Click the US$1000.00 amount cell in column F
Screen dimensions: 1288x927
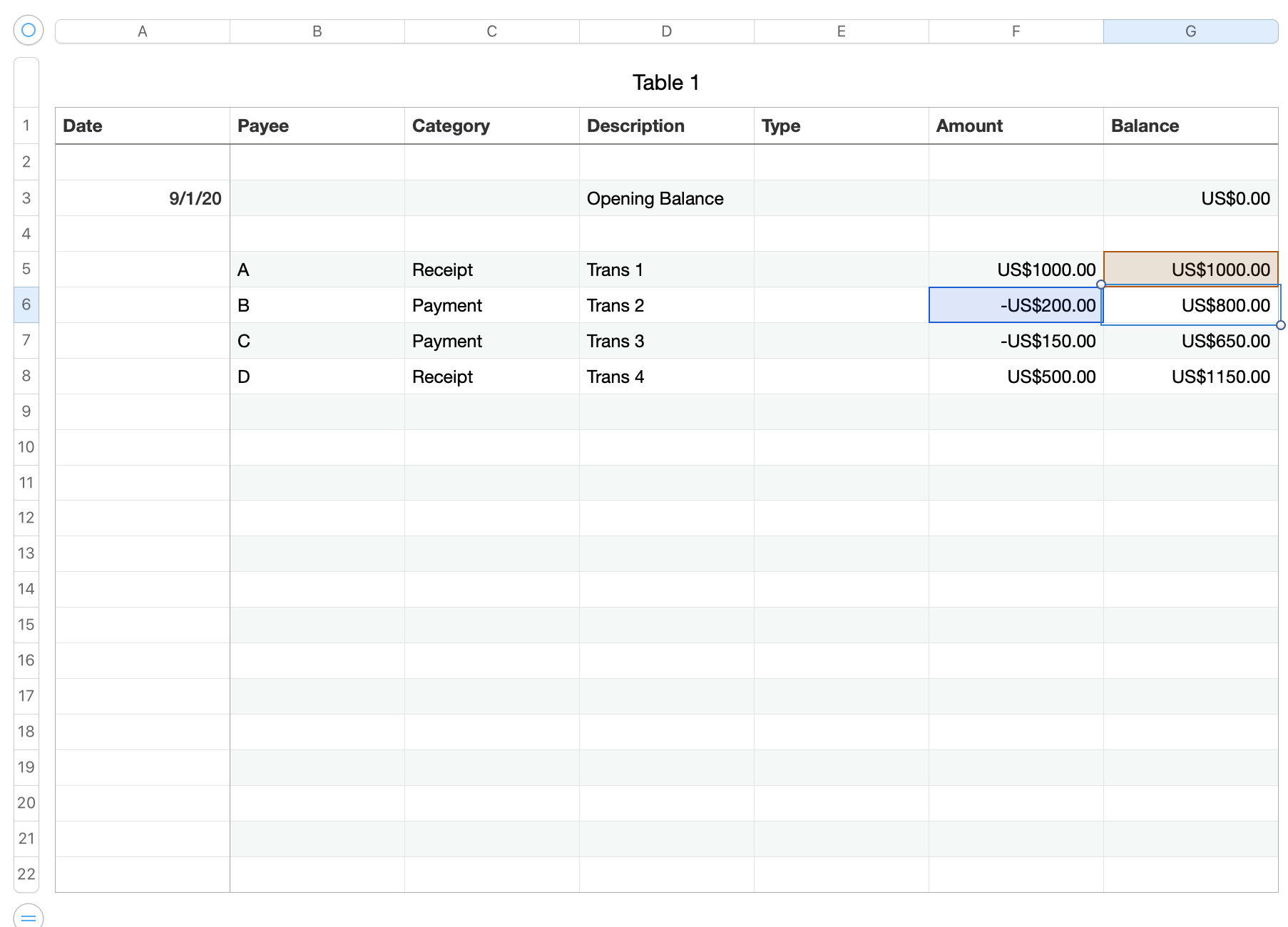coord(1016,270)
